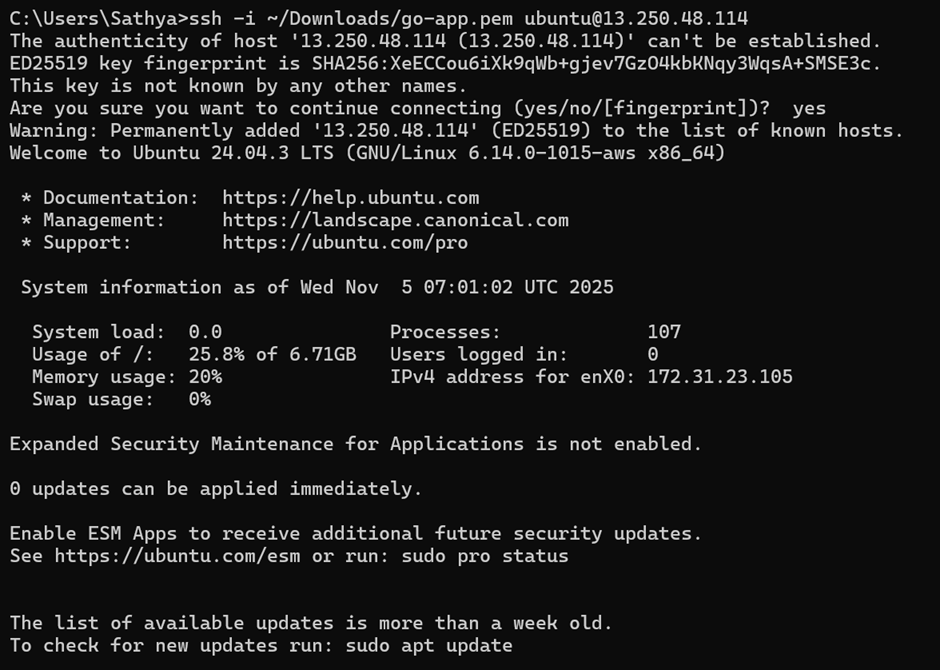Click the "sudo pro status" command text
The height and width of the screenshot is (670, 940).
[484, 556]
